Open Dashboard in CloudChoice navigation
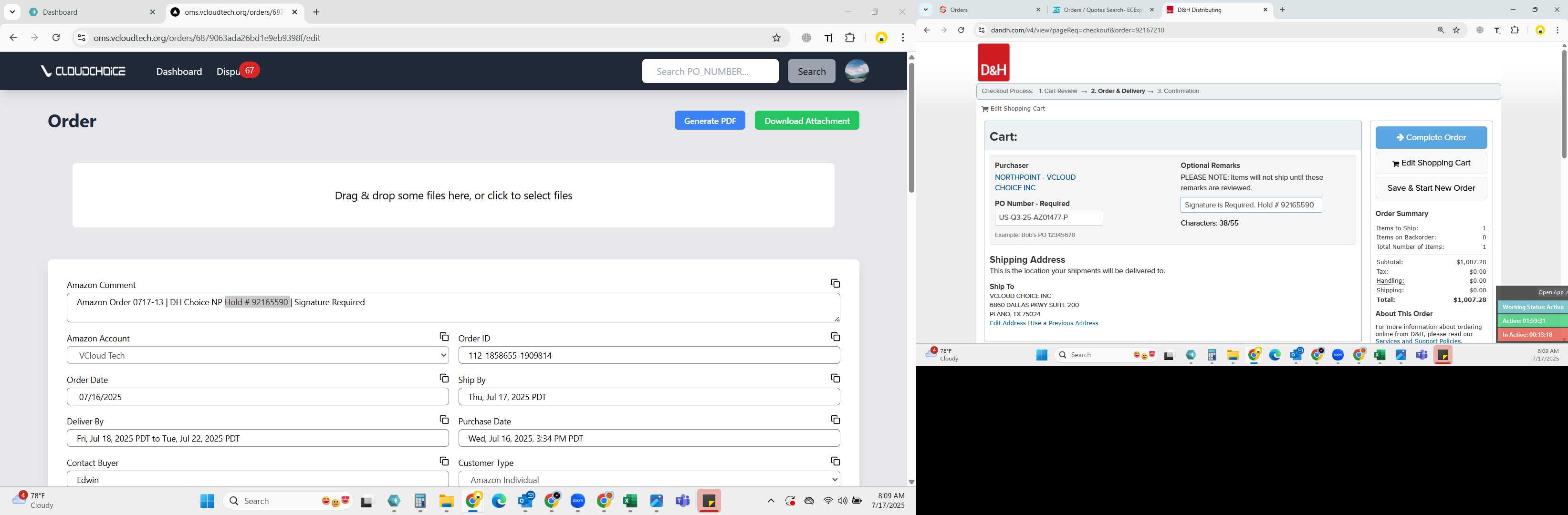 (x=179, y=71)
